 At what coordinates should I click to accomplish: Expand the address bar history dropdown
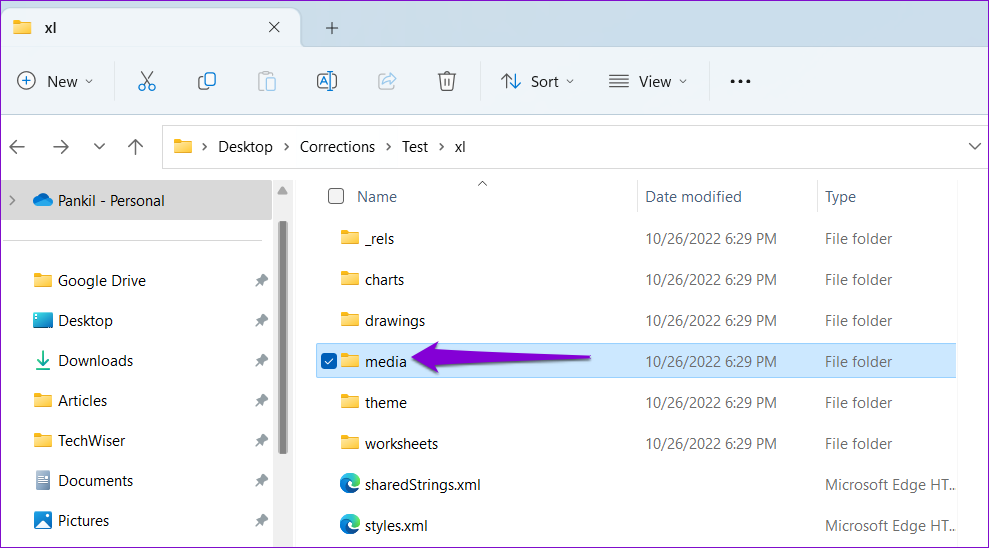[974, 146]
